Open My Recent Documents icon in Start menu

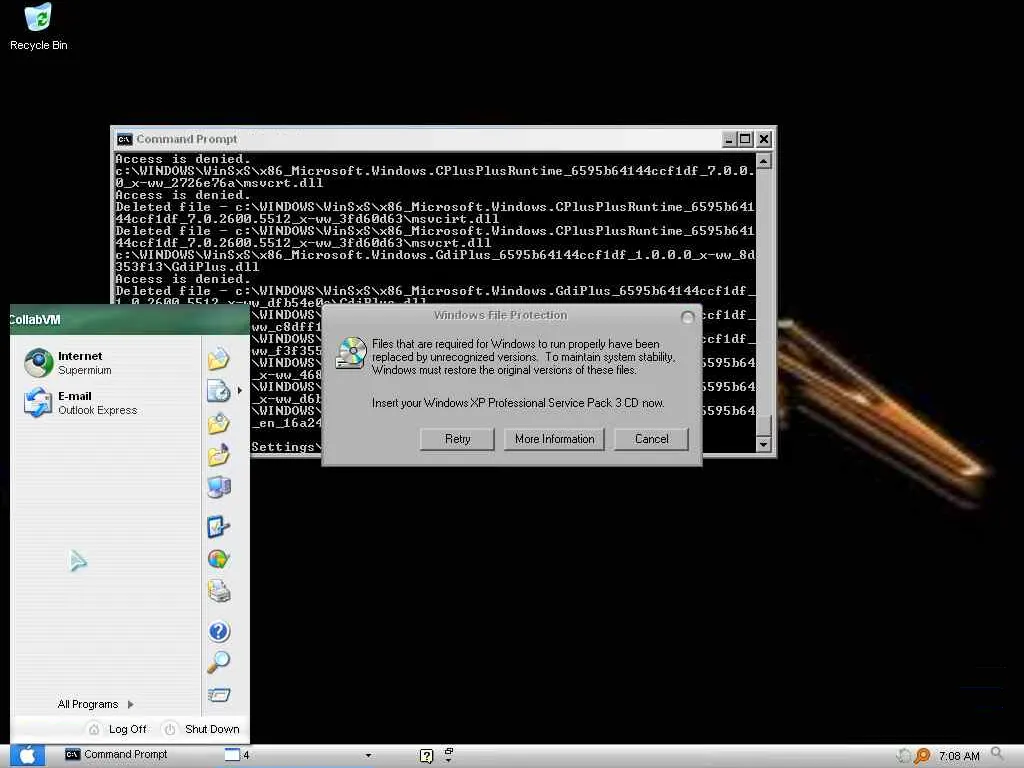pyautogui.click(x=218, y=391)
